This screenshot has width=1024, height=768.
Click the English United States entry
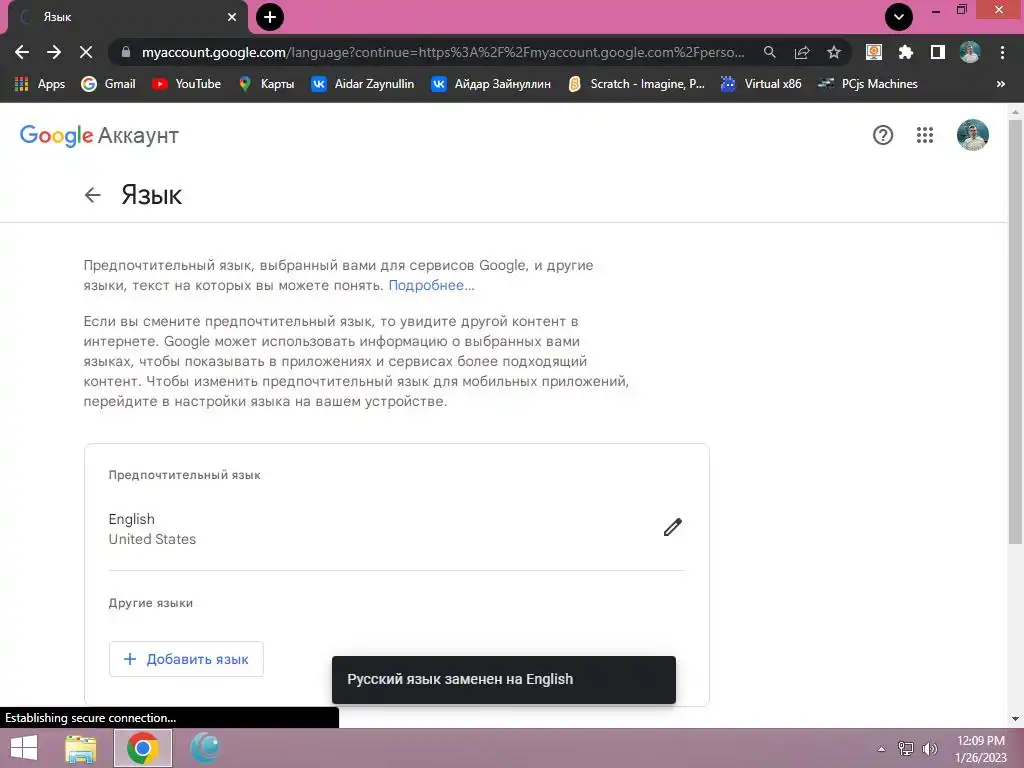point(396,529)
